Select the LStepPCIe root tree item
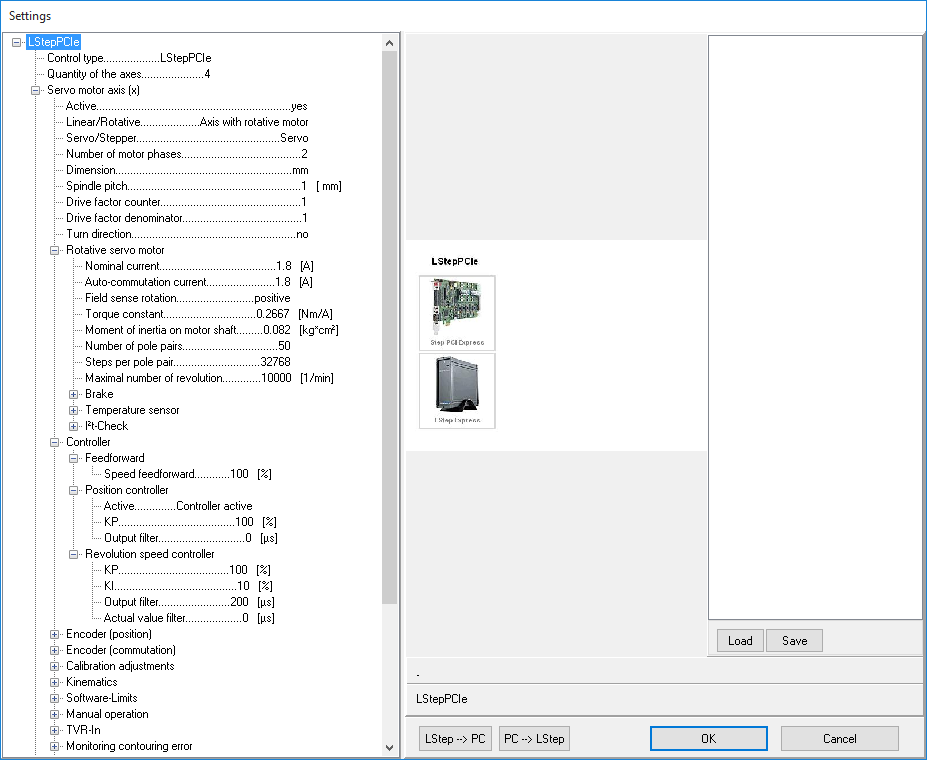Image resolution: width=927 pixels, height=760 pixels. tap(53, 42)
